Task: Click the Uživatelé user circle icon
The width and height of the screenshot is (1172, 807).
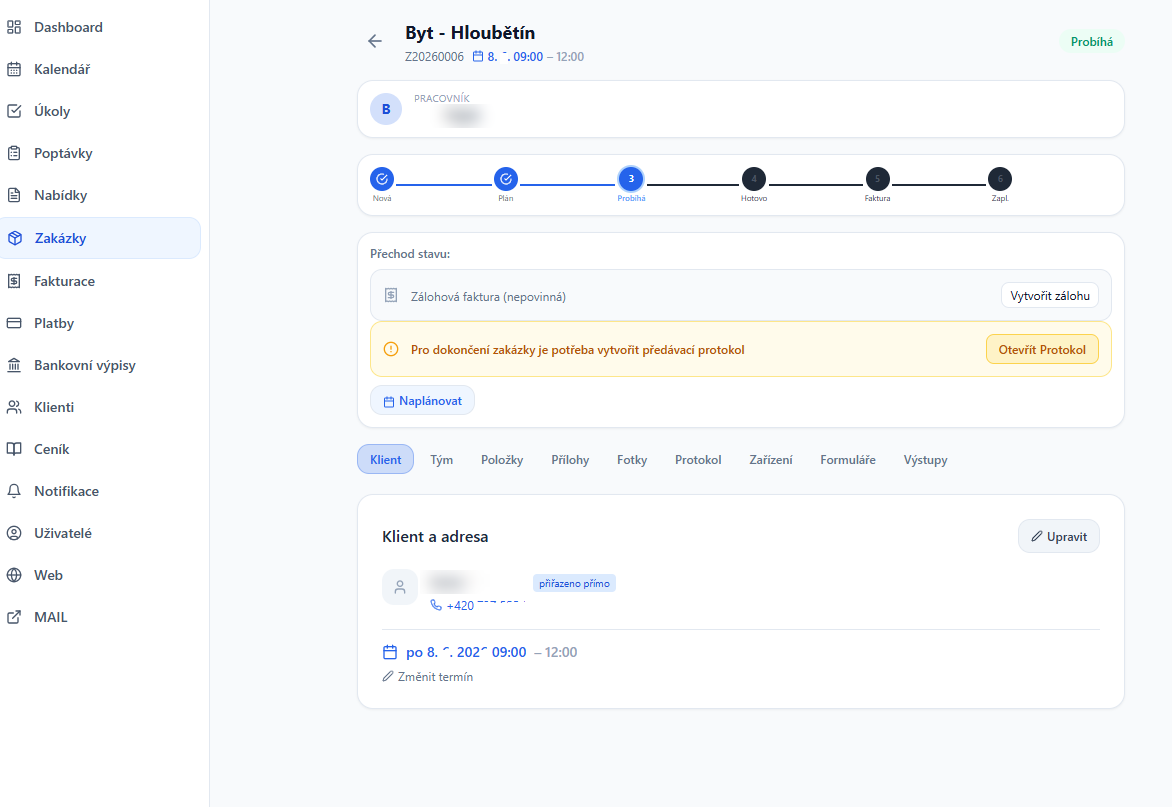Action: [14, 533]
